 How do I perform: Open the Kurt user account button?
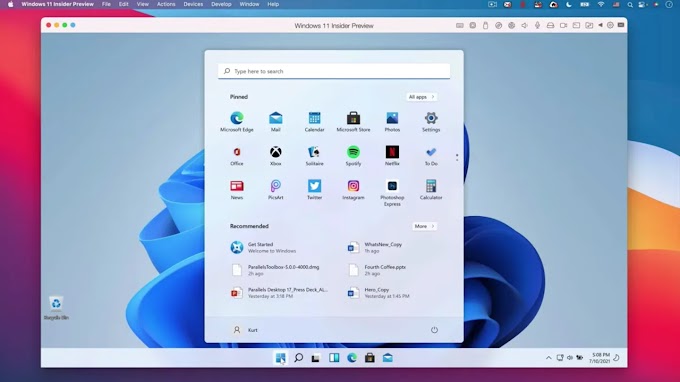245,330
